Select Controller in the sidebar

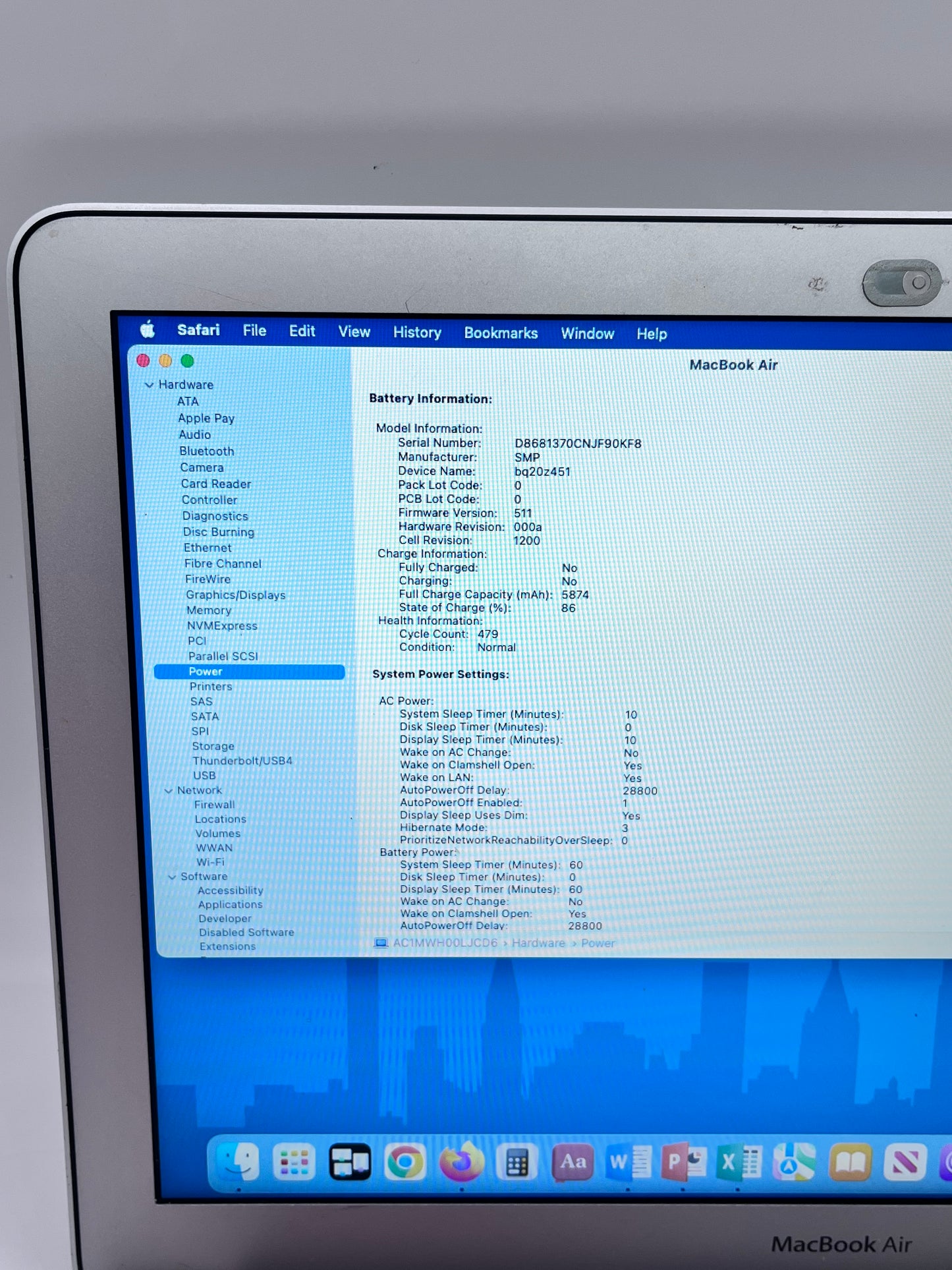click(210, 500)
